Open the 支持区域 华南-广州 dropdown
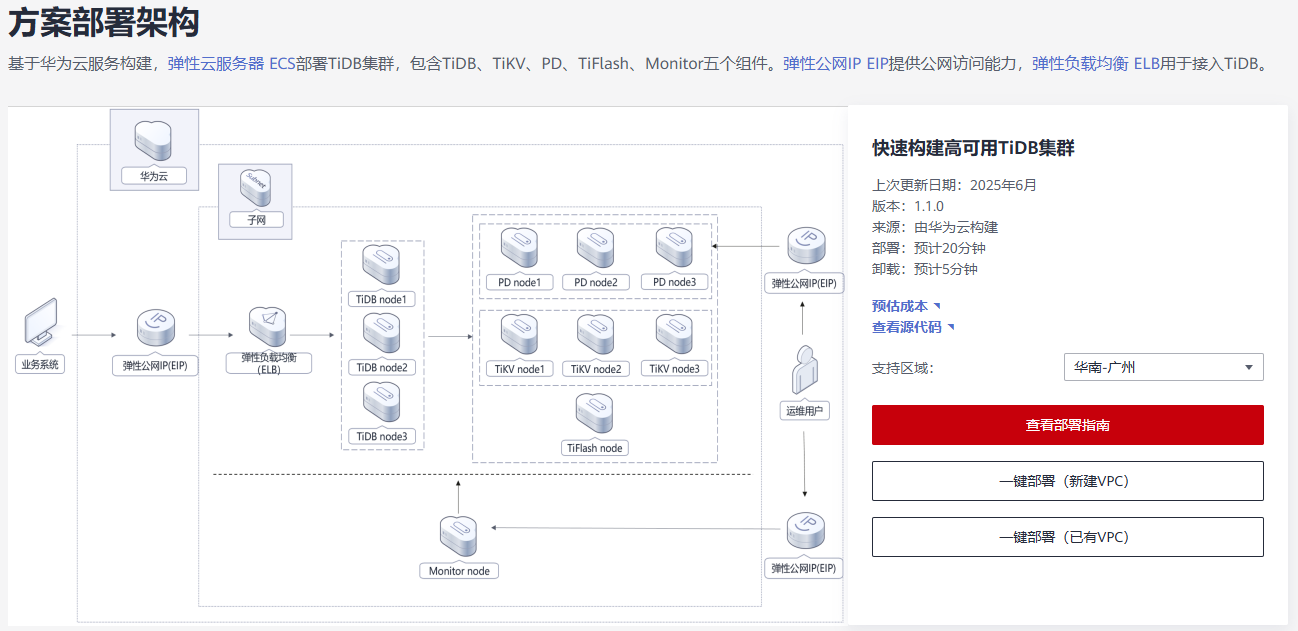The image size is (1298, 631). coord(1163,367)
